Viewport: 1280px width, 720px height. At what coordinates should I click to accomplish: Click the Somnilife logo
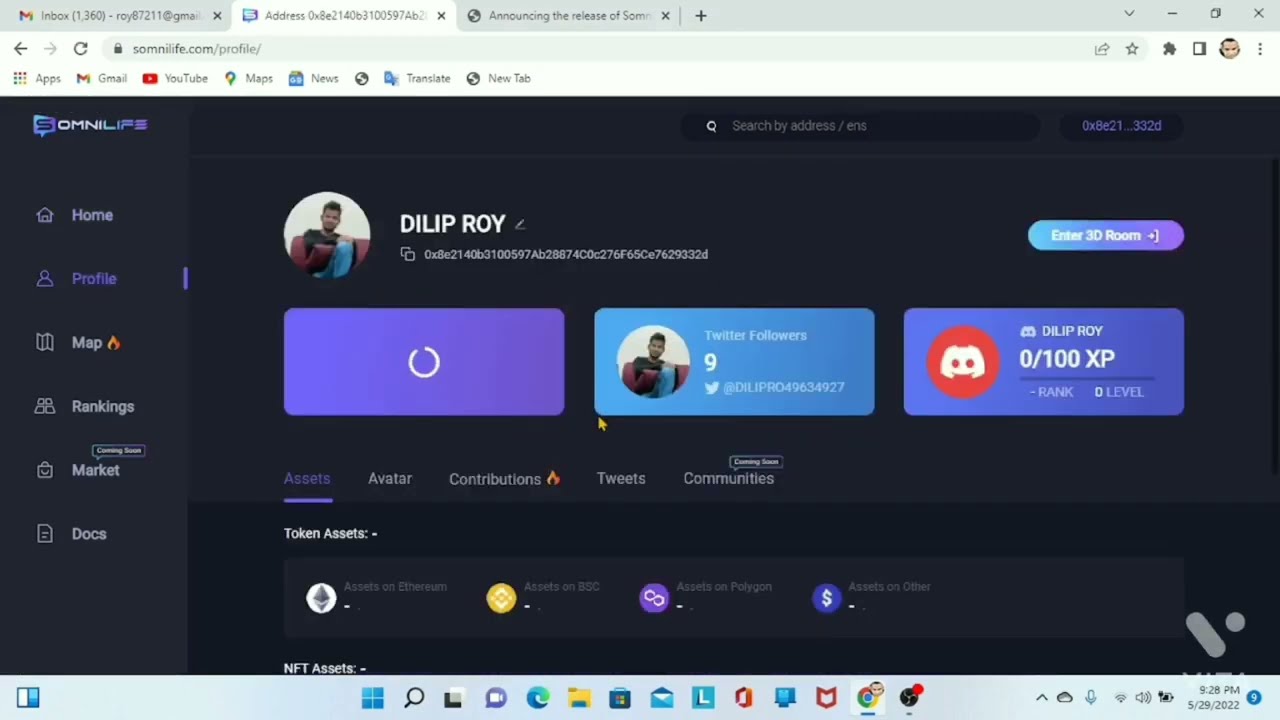tap(90, 125)
